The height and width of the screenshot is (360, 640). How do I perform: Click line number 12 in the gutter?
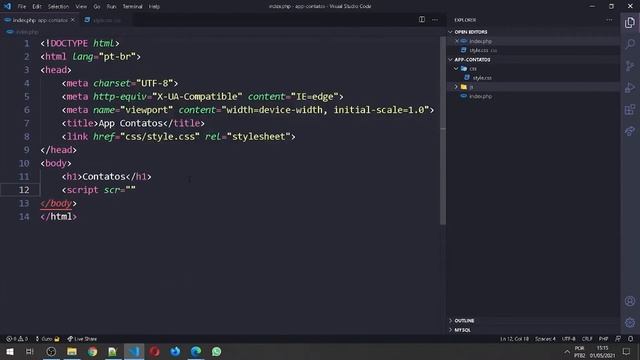pos(24,190)
